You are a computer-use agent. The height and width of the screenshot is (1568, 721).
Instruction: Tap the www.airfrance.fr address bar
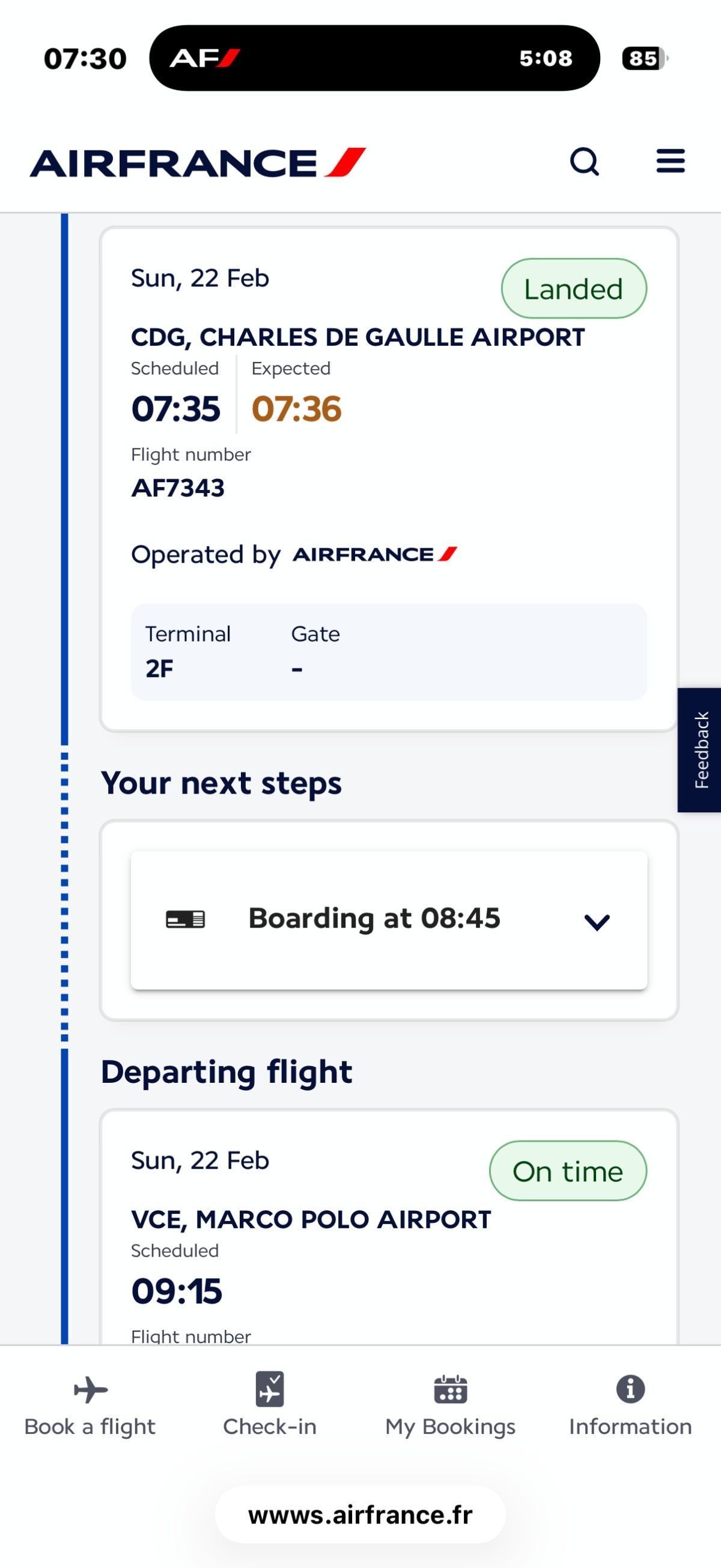point(360,1515)
